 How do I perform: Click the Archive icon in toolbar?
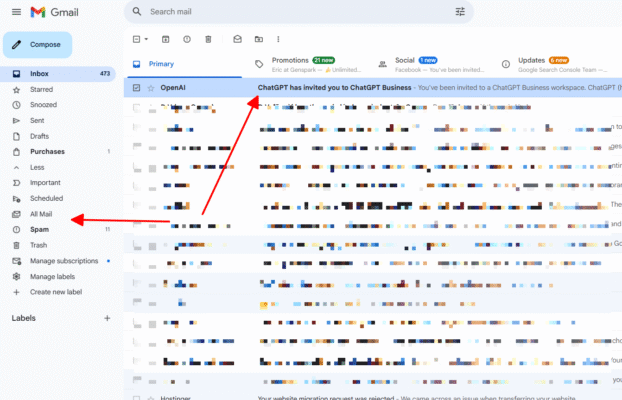click(x=164, y=39)
